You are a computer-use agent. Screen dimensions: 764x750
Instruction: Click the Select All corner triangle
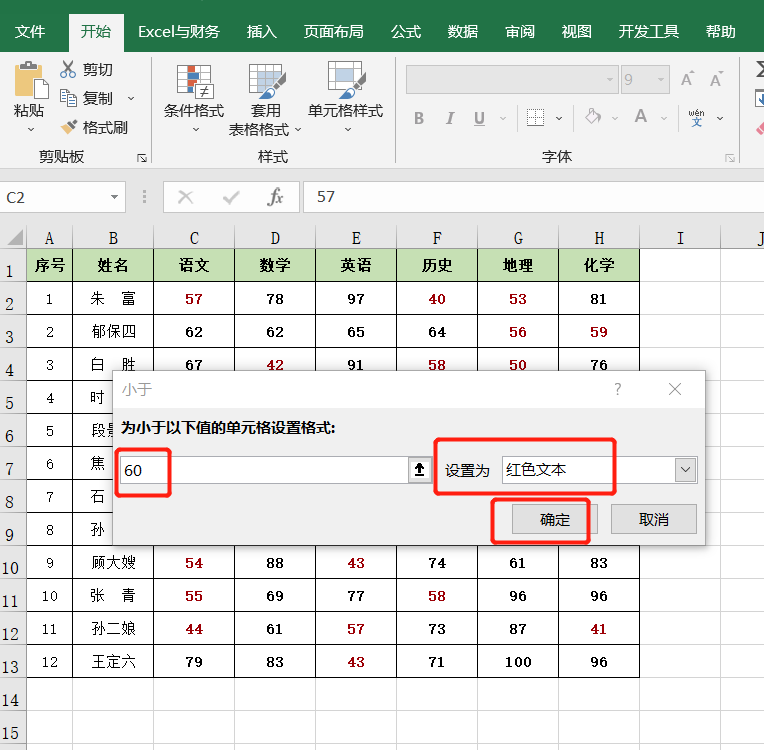point(15,237)
